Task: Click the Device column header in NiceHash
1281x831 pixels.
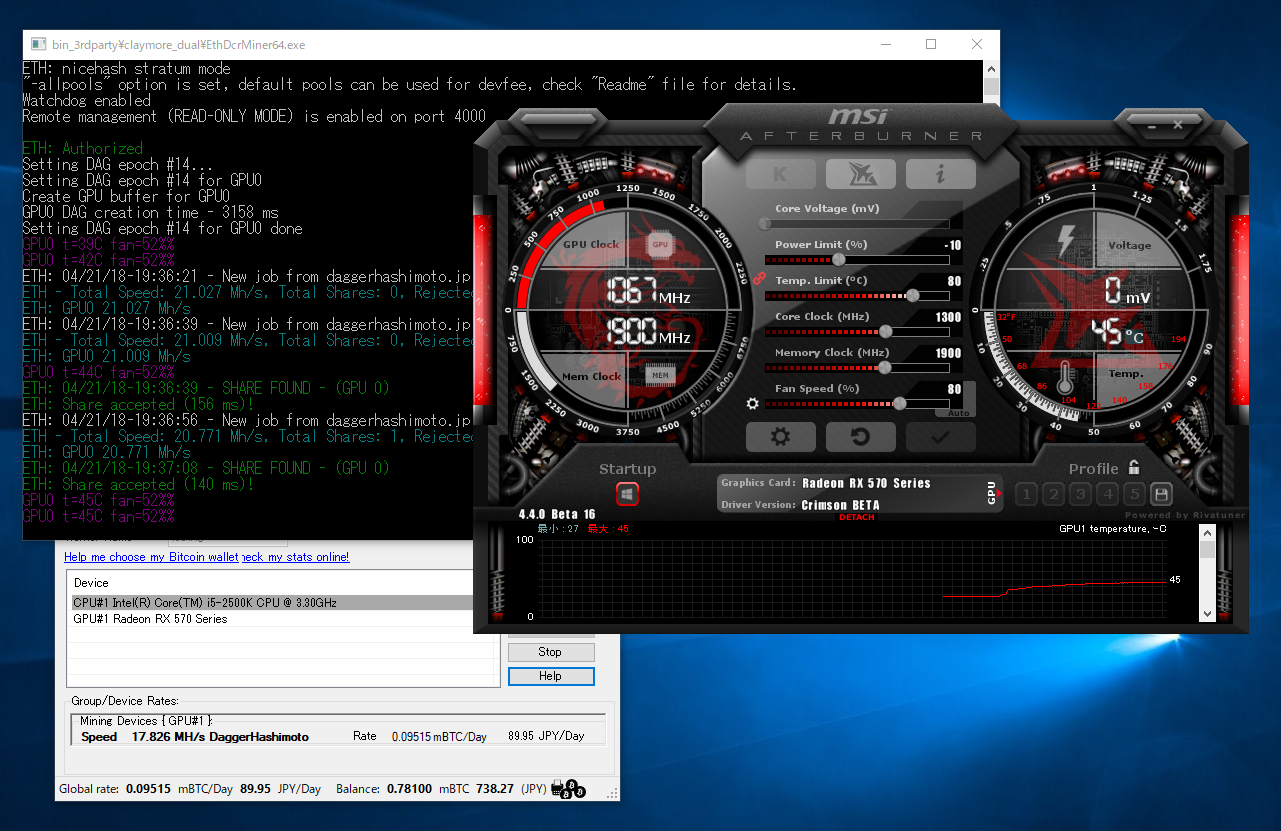Action: point(91,583)
